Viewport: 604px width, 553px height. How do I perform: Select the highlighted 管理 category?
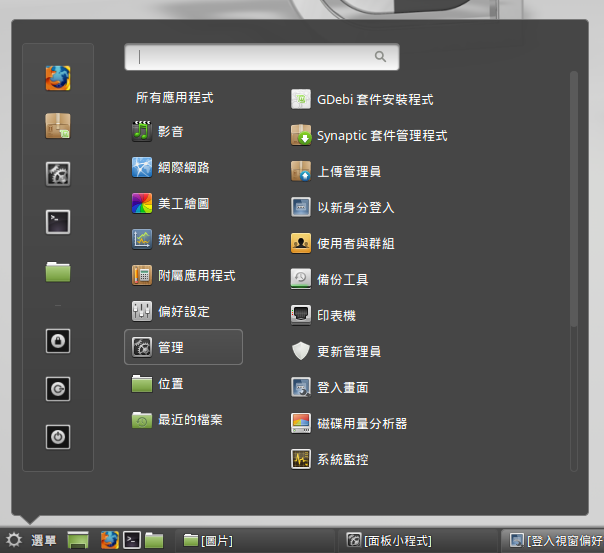click(x=183, y=347)
